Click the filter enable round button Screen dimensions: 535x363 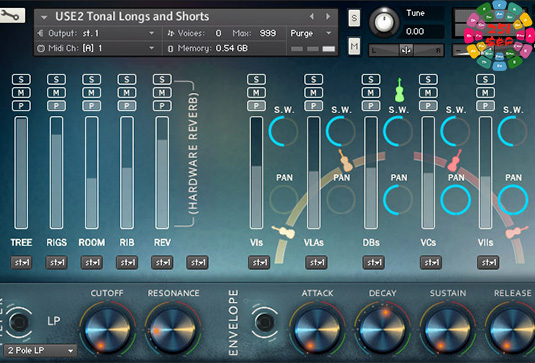(x=19, y=322)
